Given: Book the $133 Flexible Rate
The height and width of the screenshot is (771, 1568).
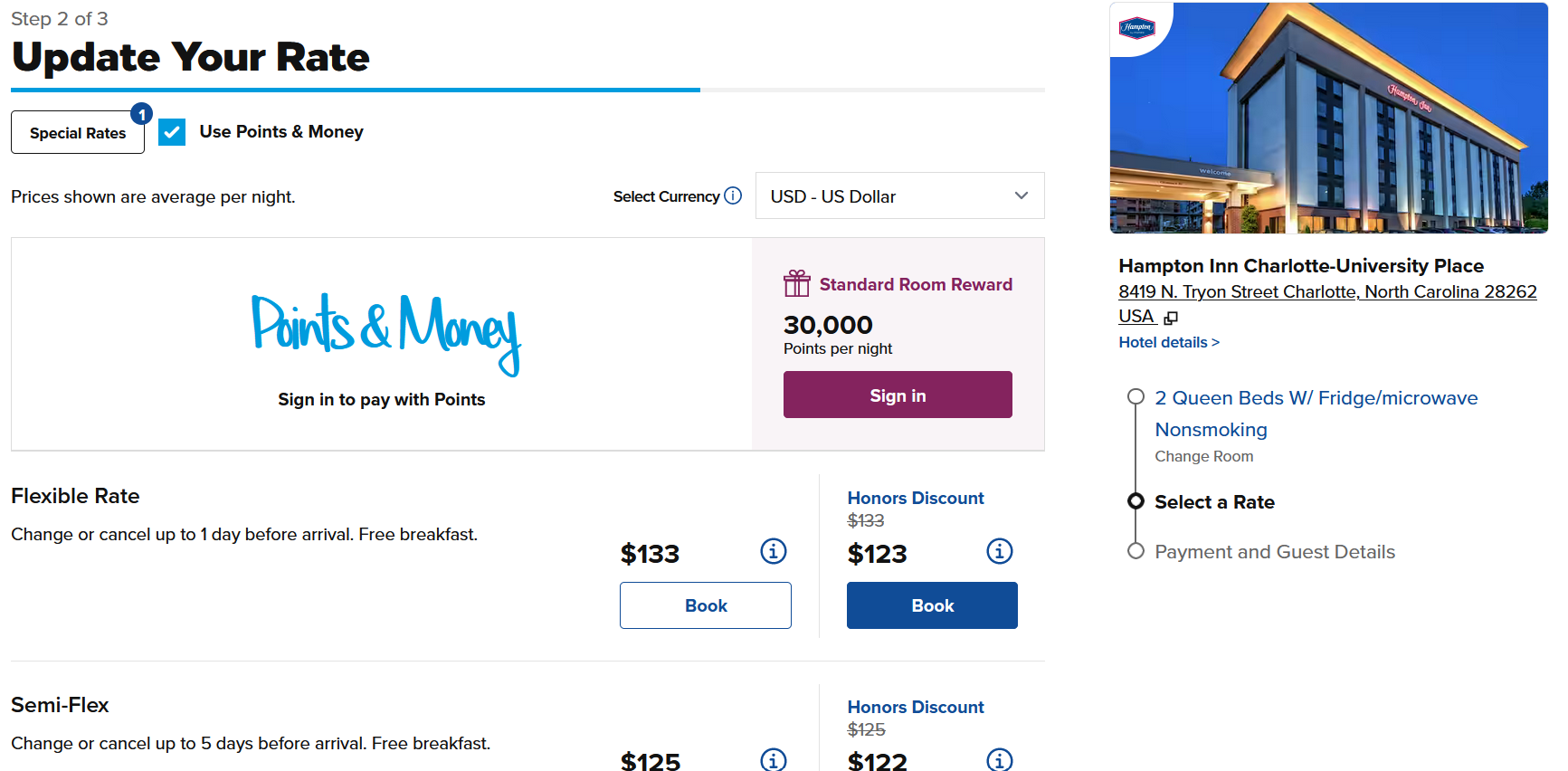Looking at the screenshot, I should click(706, 605).
